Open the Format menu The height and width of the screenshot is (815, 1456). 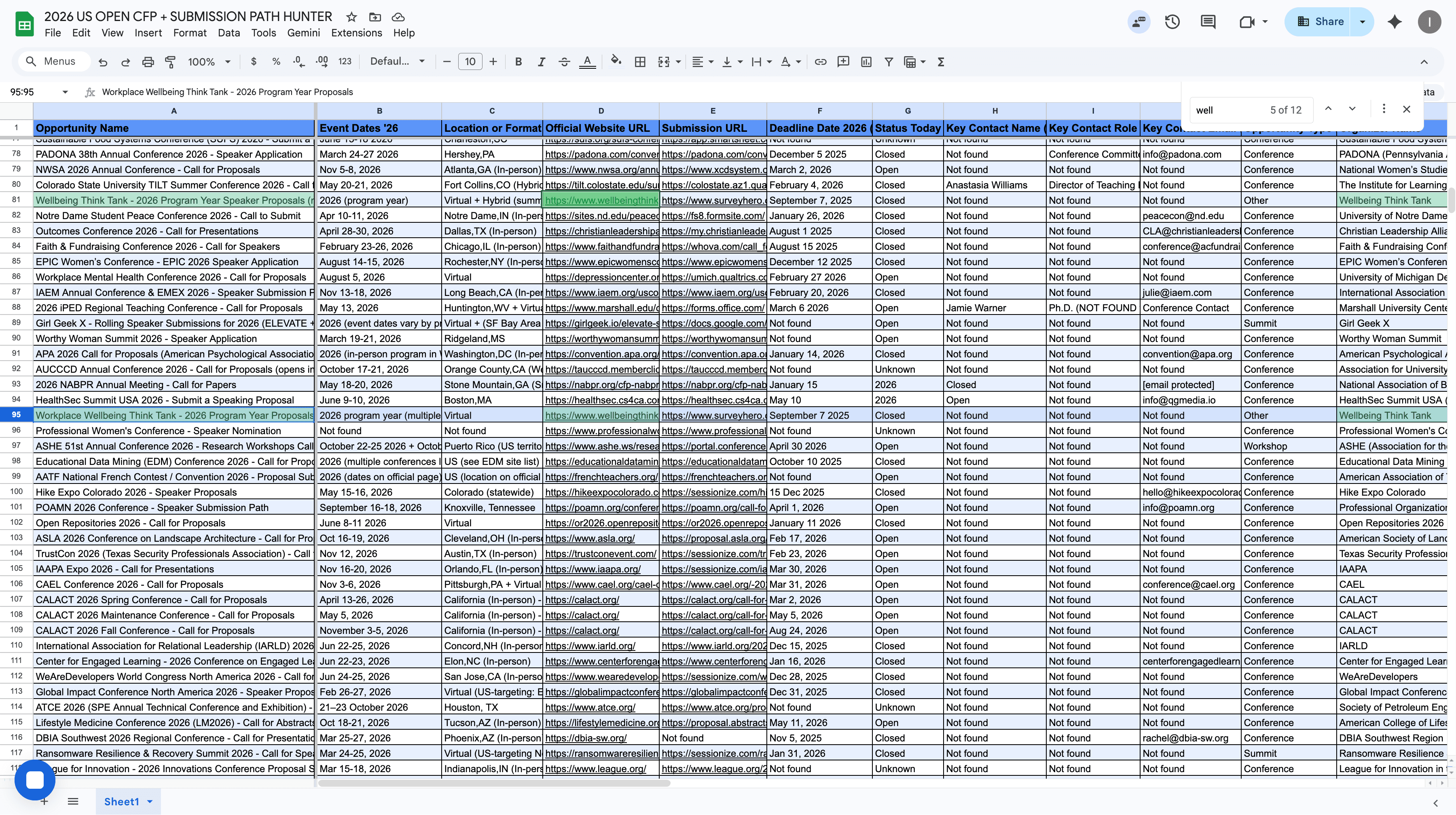(190, 33)
